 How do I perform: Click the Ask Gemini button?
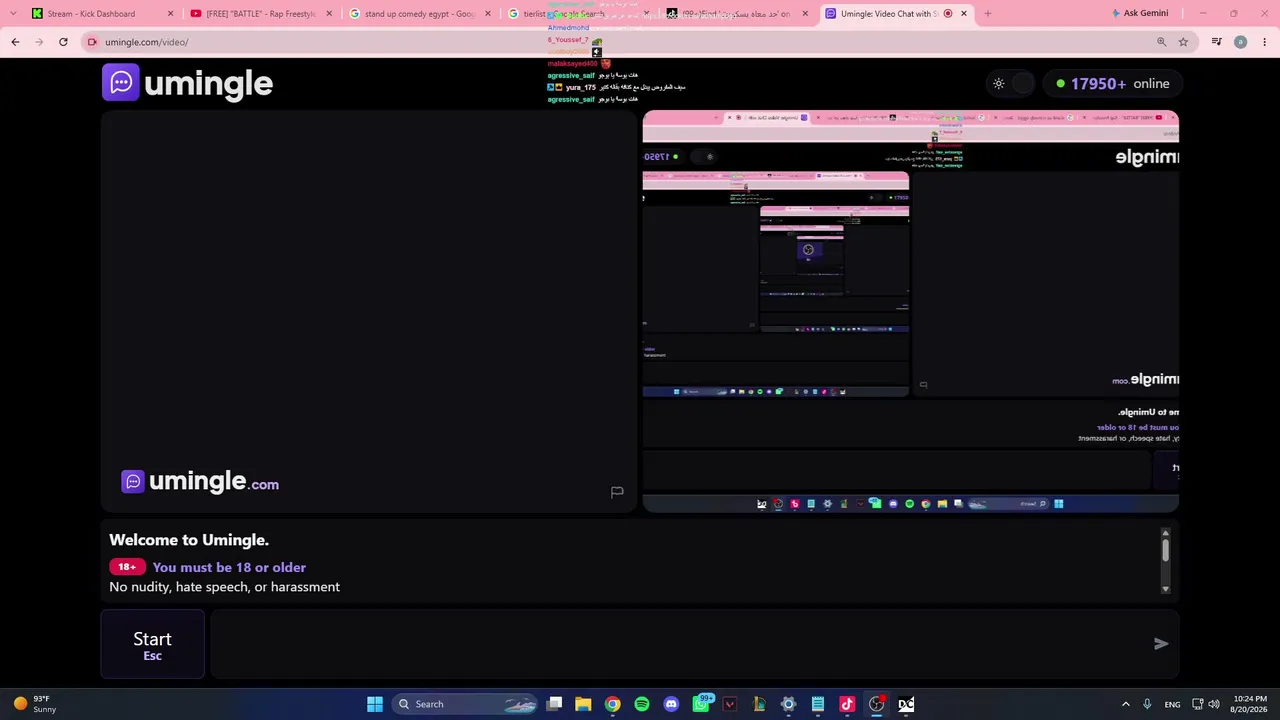coord(1140,13)
